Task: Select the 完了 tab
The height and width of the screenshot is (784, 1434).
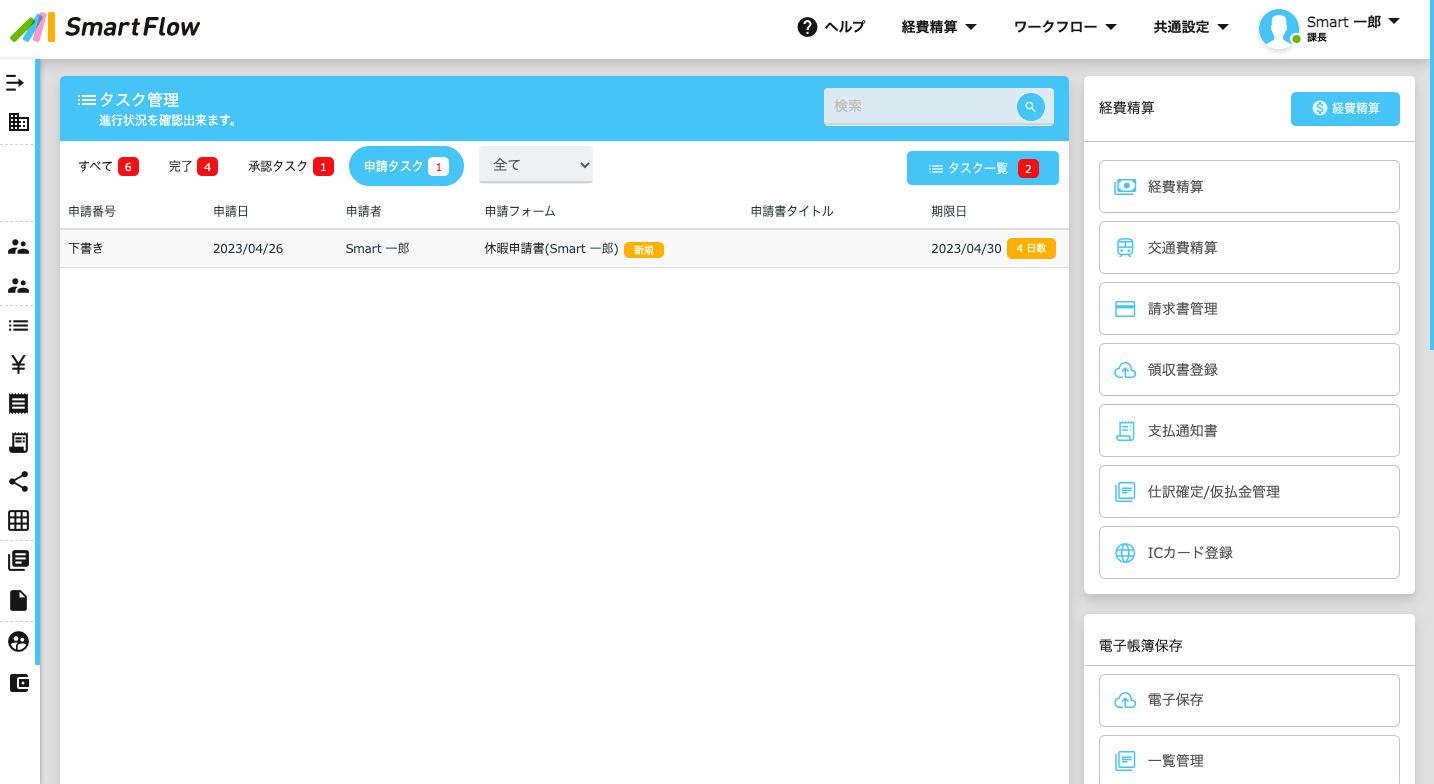Action: pyautogui.click(x=192, y=166)
